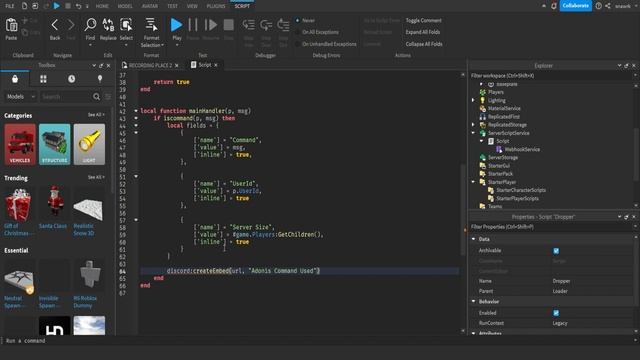The width and height of the screenshot is (640, 360).
Task: Collapse the mainHandler function fold
Action: pyautogui.click(x=136, y=111)
